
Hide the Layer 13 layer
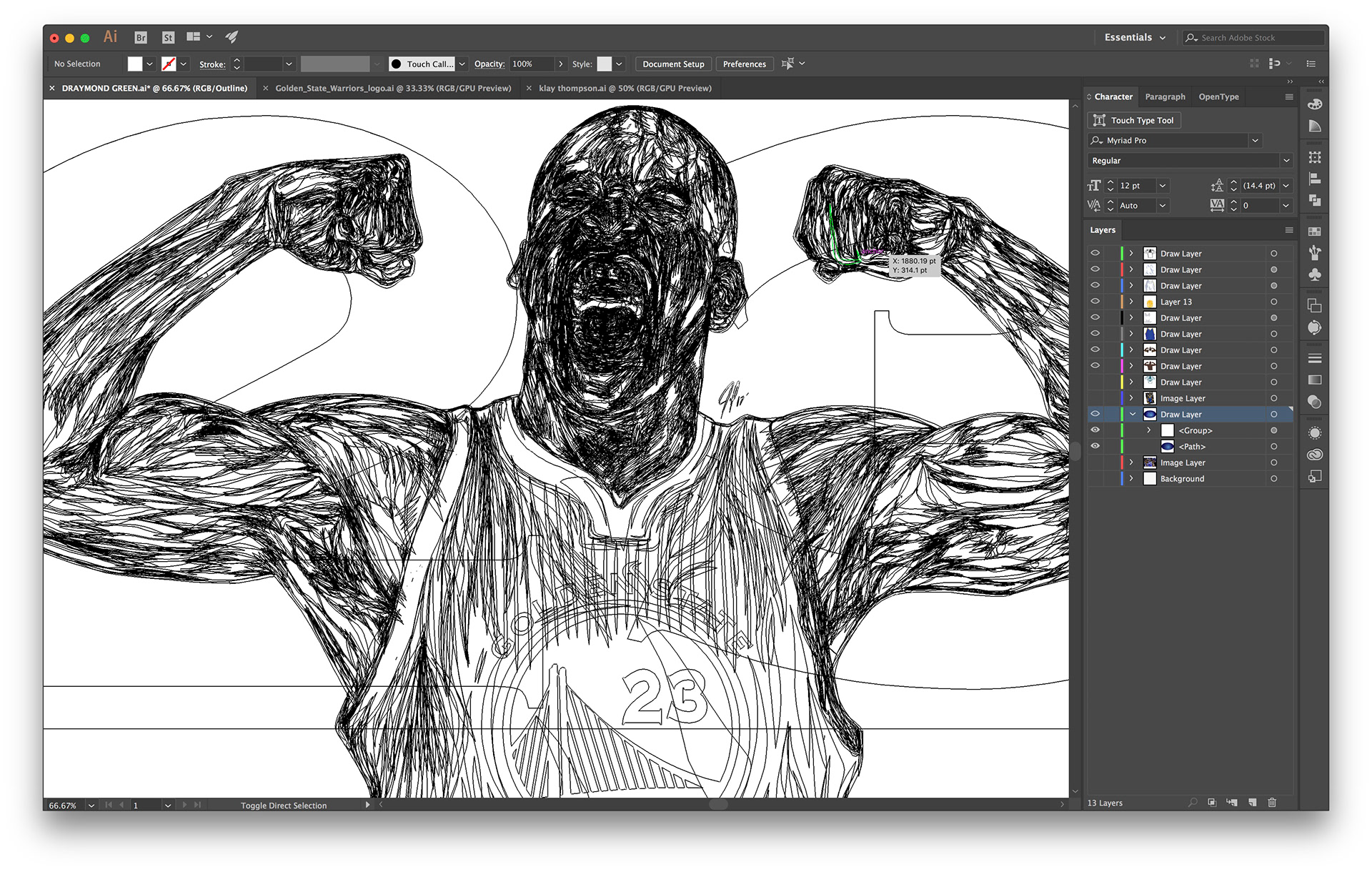click(x=1095, y=302)
